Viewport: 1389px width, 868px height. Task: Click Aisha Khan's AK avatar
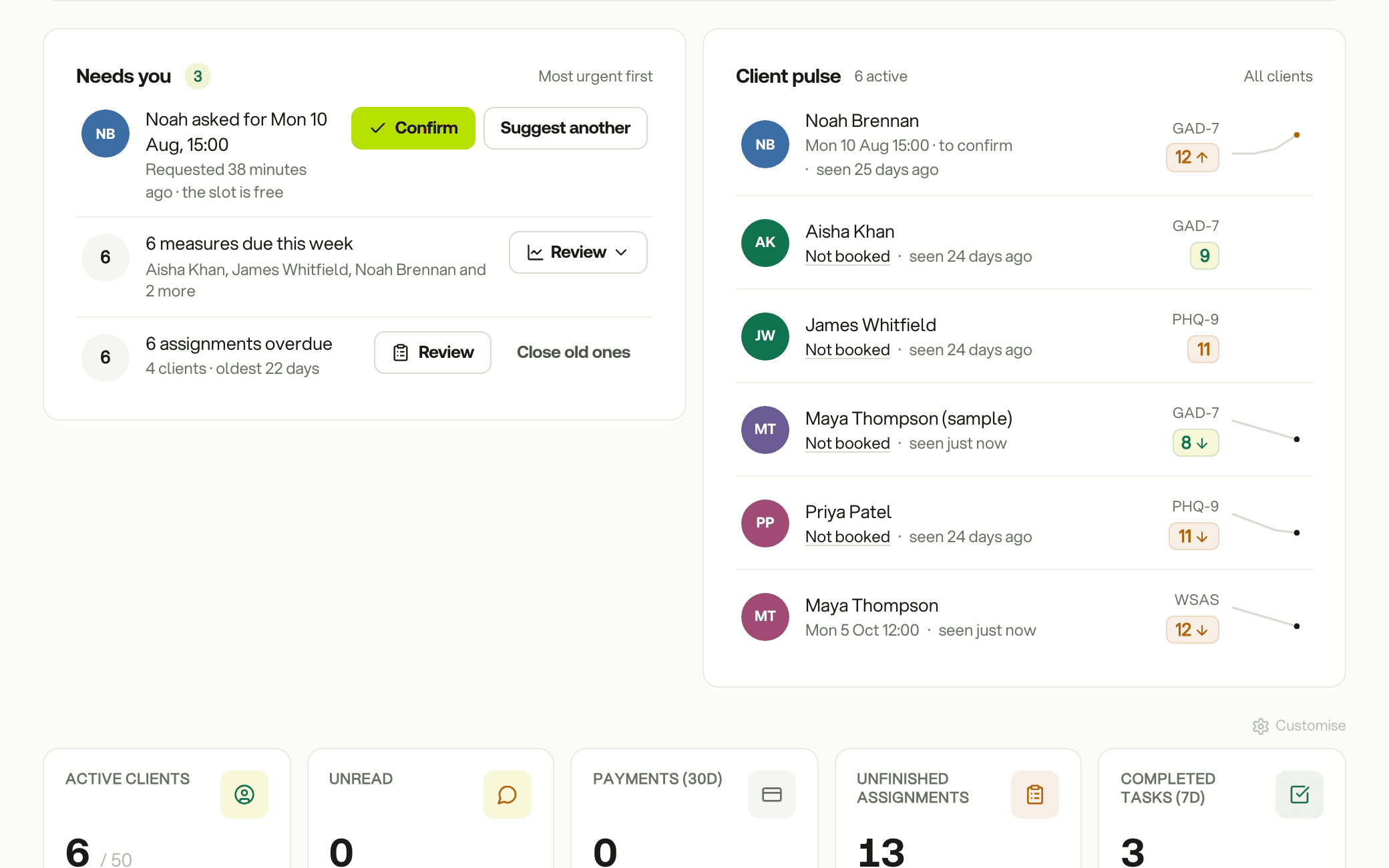coord(765,242)
